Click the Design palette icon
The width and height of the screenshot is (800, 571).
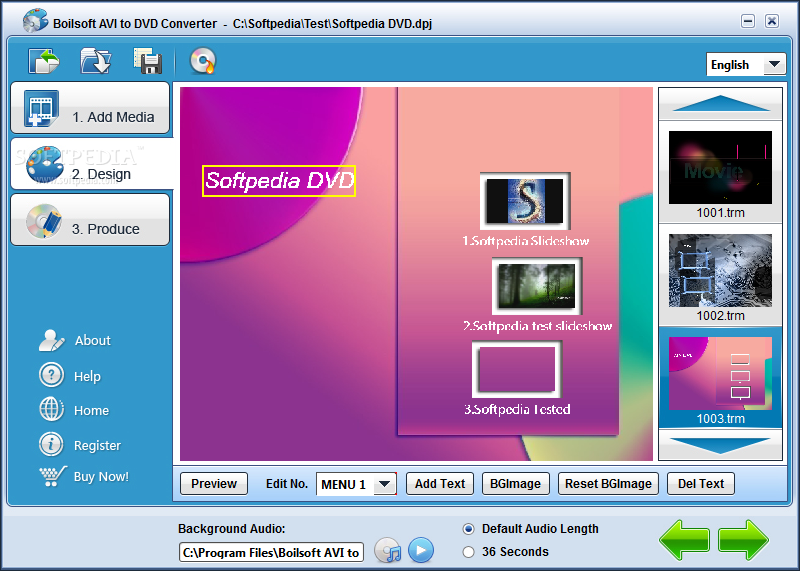click(x=45, y=165)
